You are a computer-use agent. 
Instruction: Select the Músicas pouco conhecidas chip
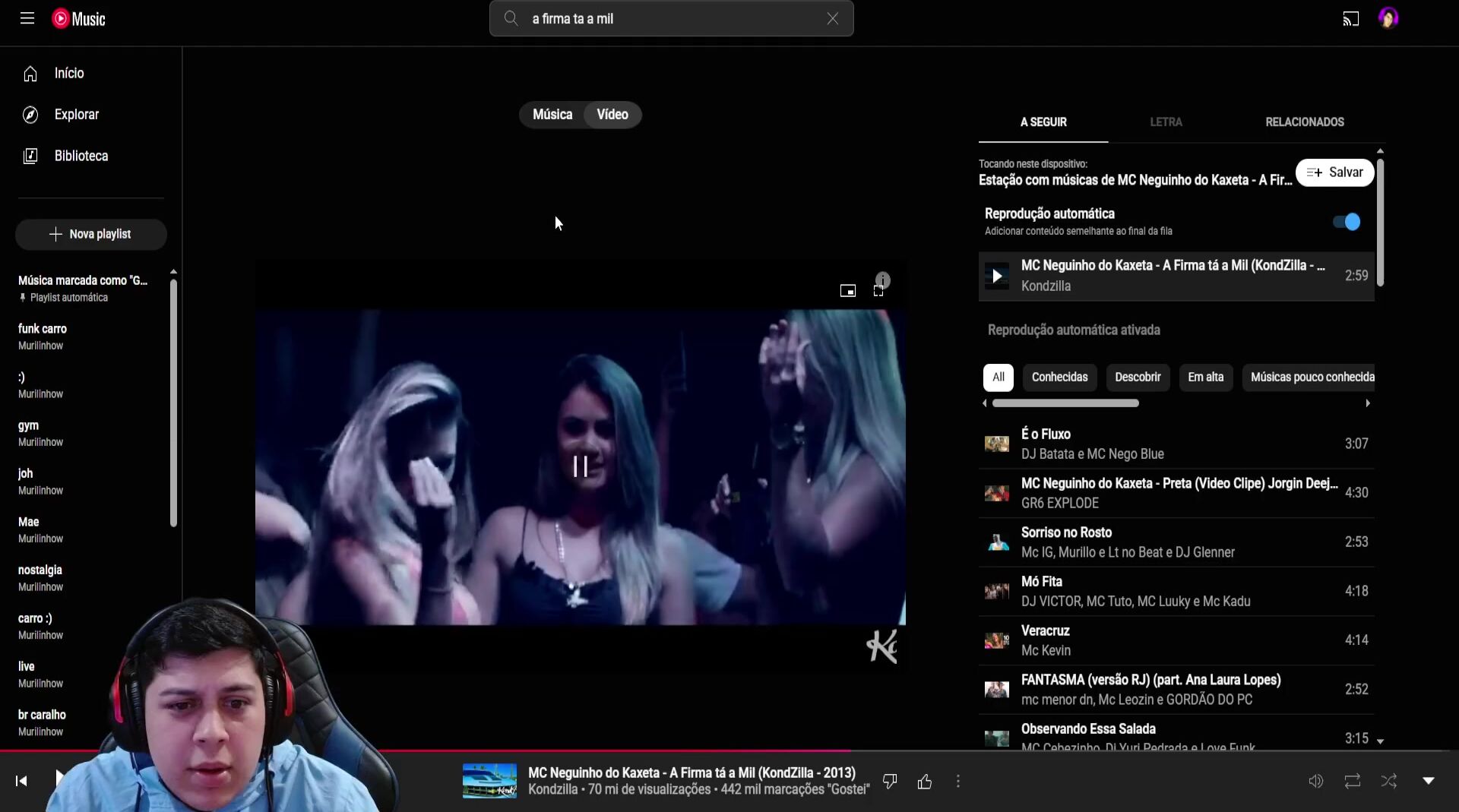tap(1309, 377)
